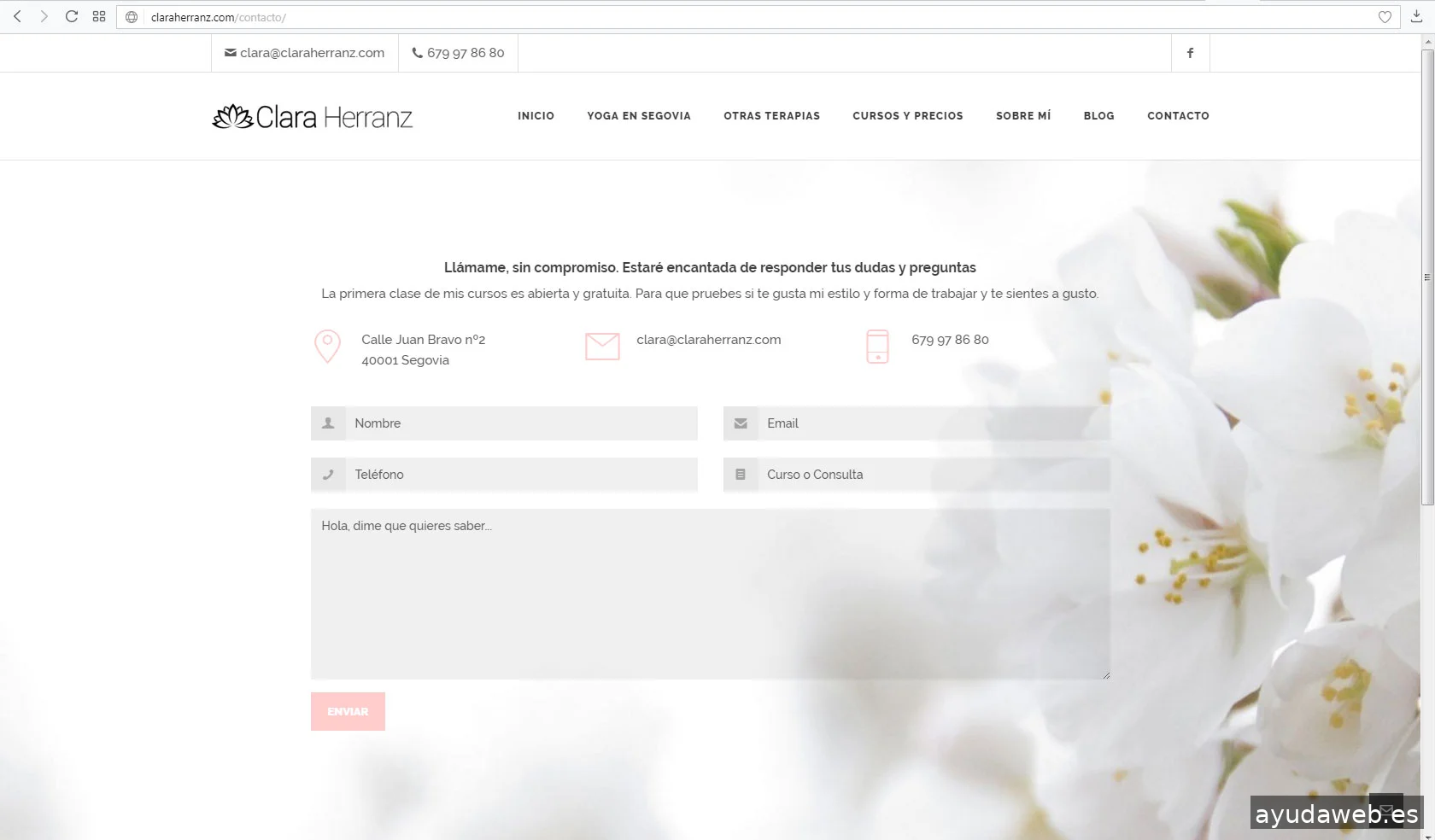The width and height of the screenshot is (1435, 840).
Task: Open the Otras Terapias menu
Action: coord(771,116)
